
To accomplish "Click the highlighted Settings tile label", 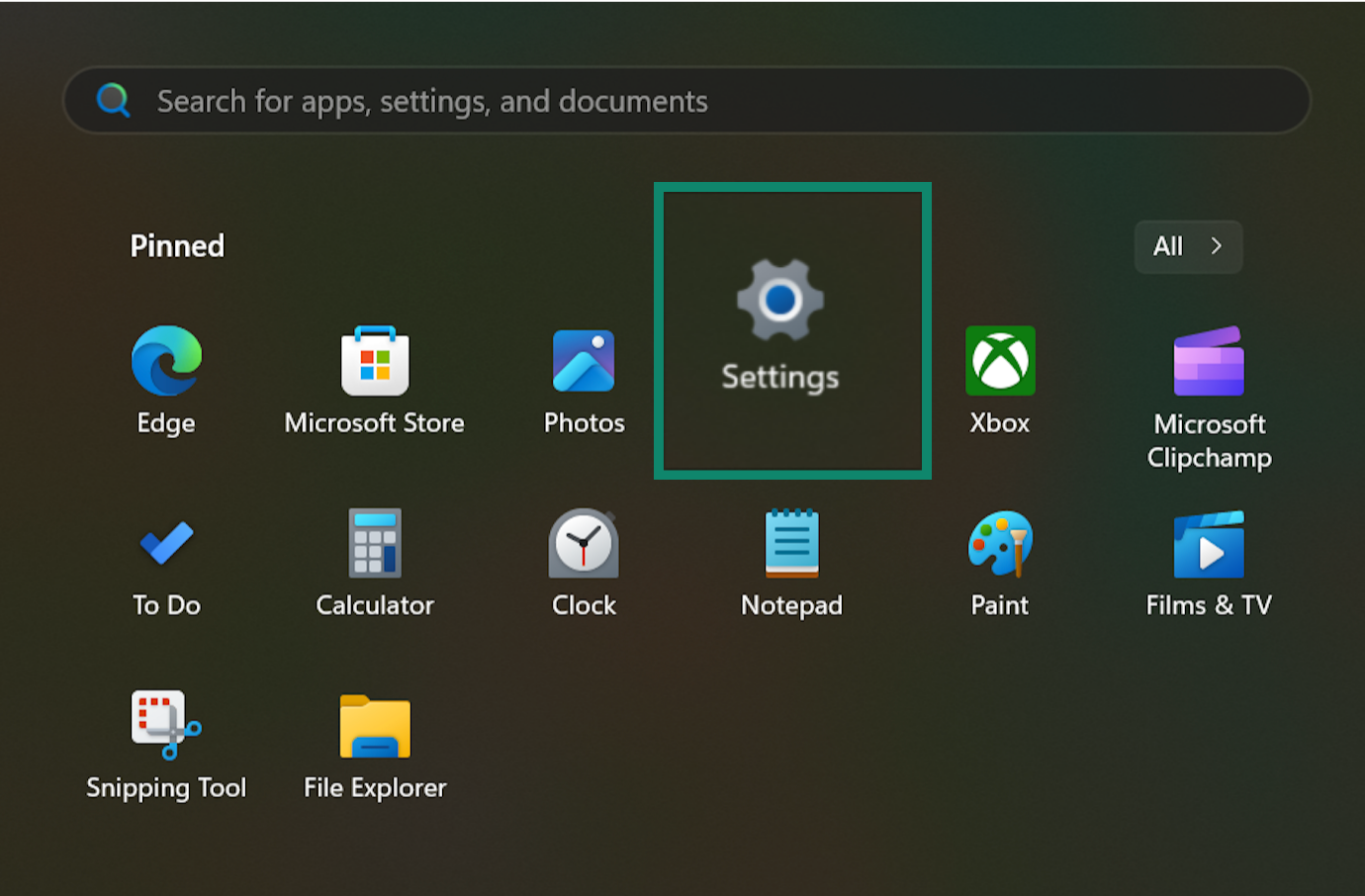I will pos(780,377).
